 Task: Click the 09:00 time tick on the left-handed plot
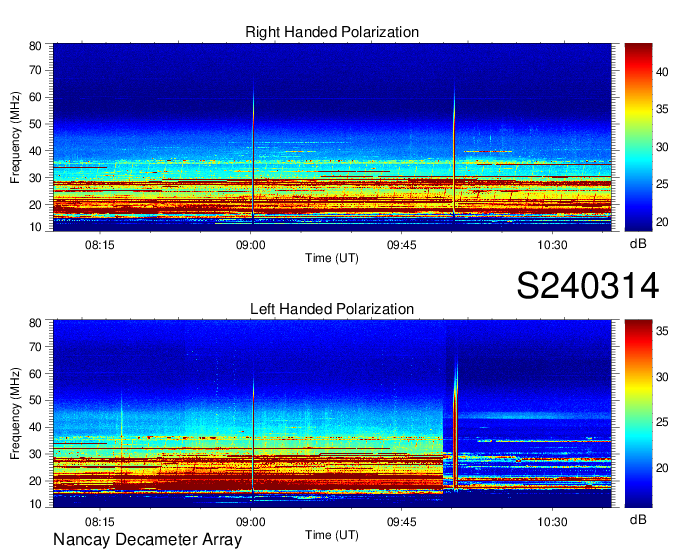point(251,522)
